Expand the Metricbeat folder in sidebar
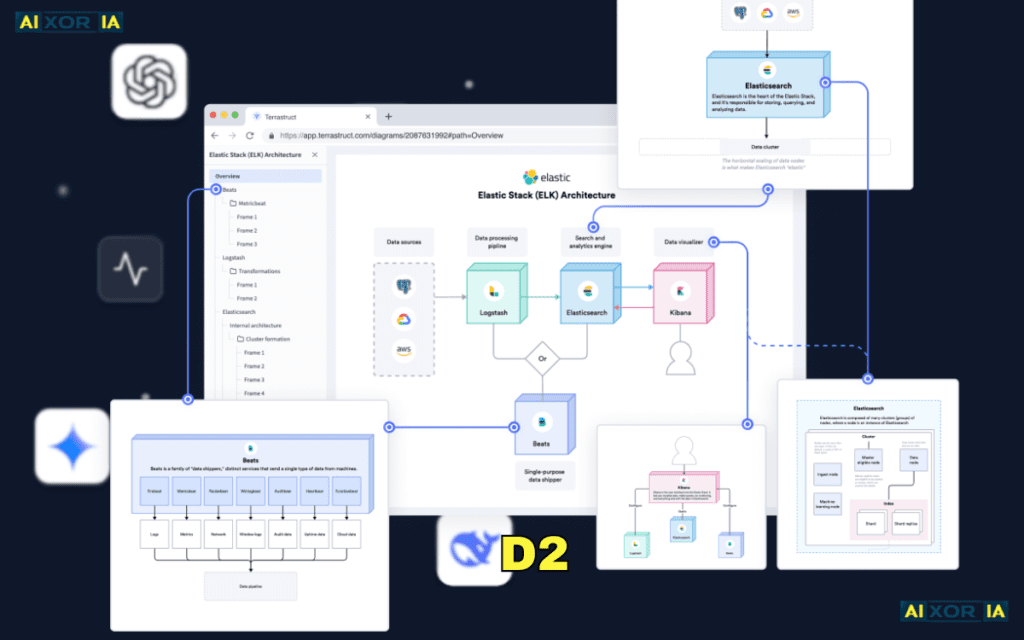Image resolution: width=1024 pixels, height=640 pixels. [x=232, y=203]
